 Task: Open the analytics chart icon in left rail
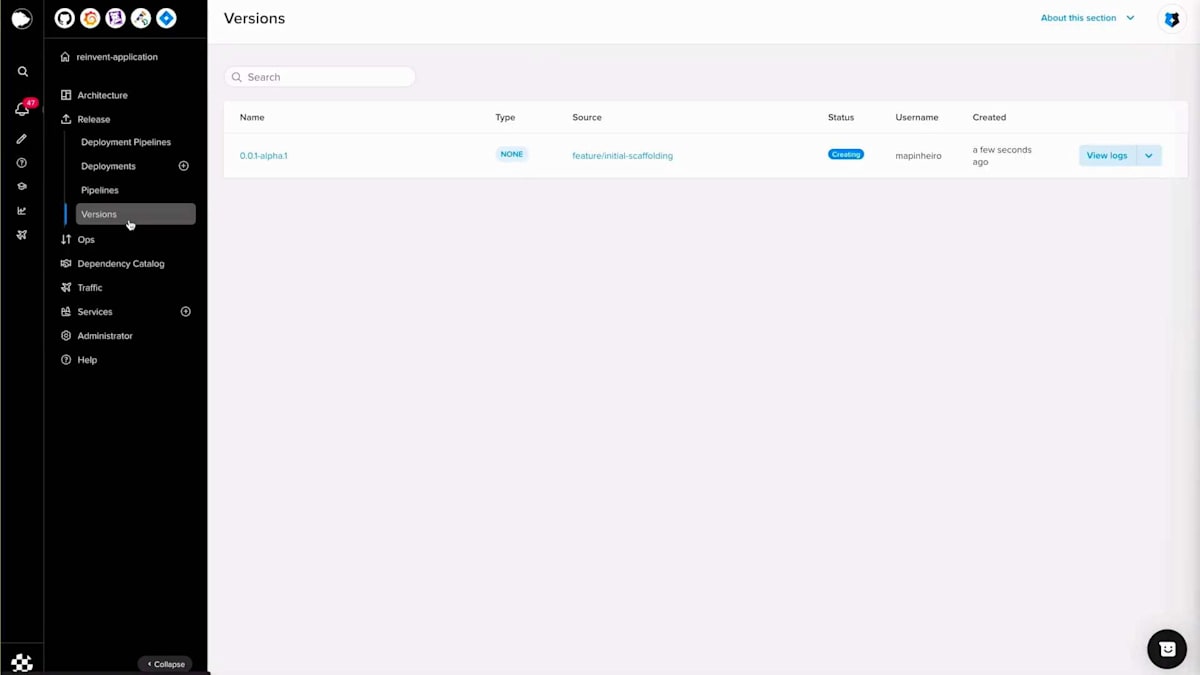click(22, 211)
